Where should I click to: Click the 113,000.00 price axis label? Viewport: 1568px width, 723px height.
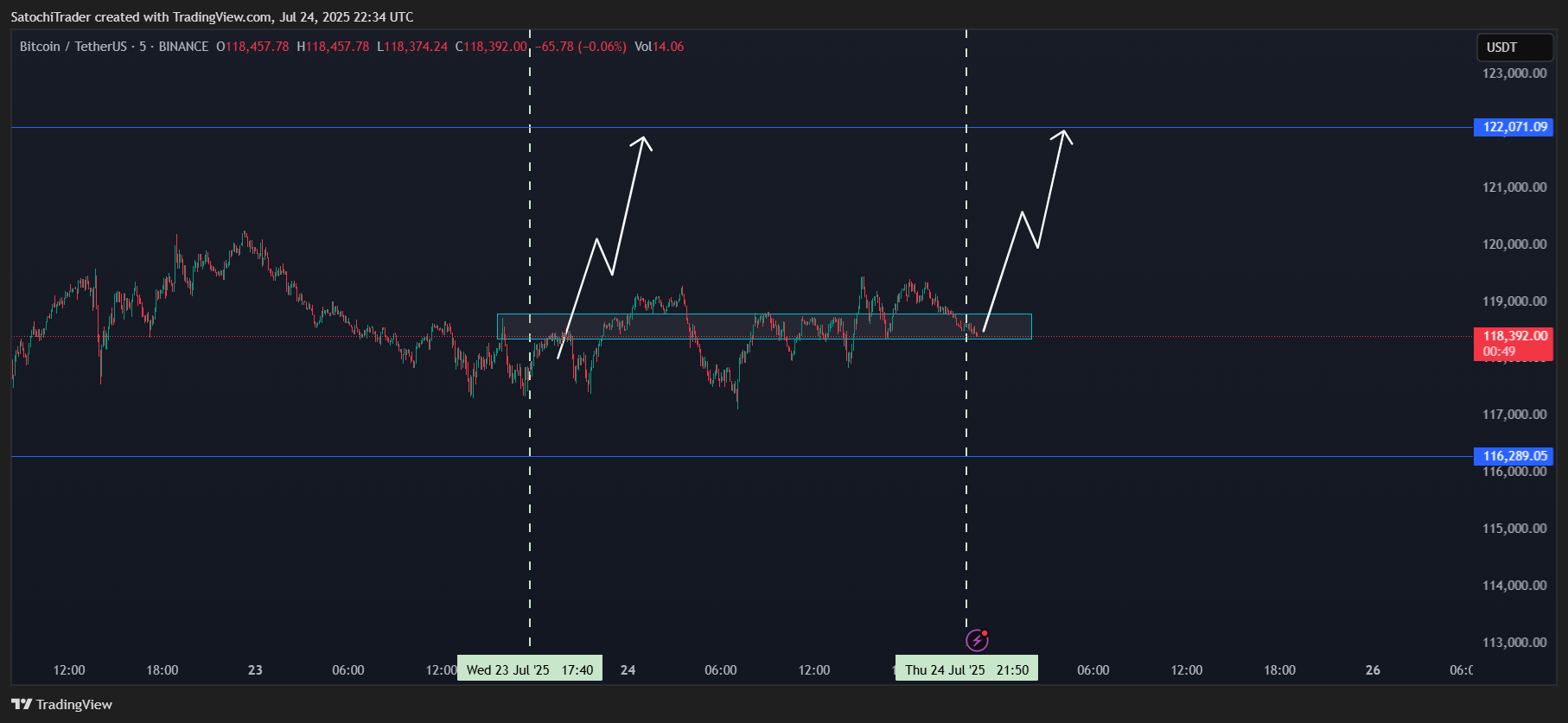tap(1514, 643)
